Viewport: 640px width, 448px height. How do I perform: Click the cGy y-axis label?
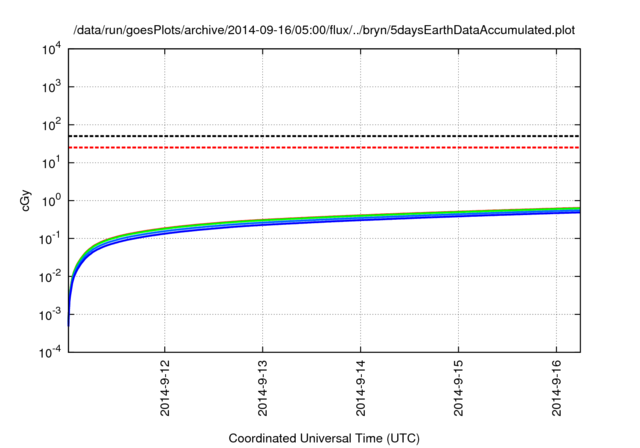[25, 200]
